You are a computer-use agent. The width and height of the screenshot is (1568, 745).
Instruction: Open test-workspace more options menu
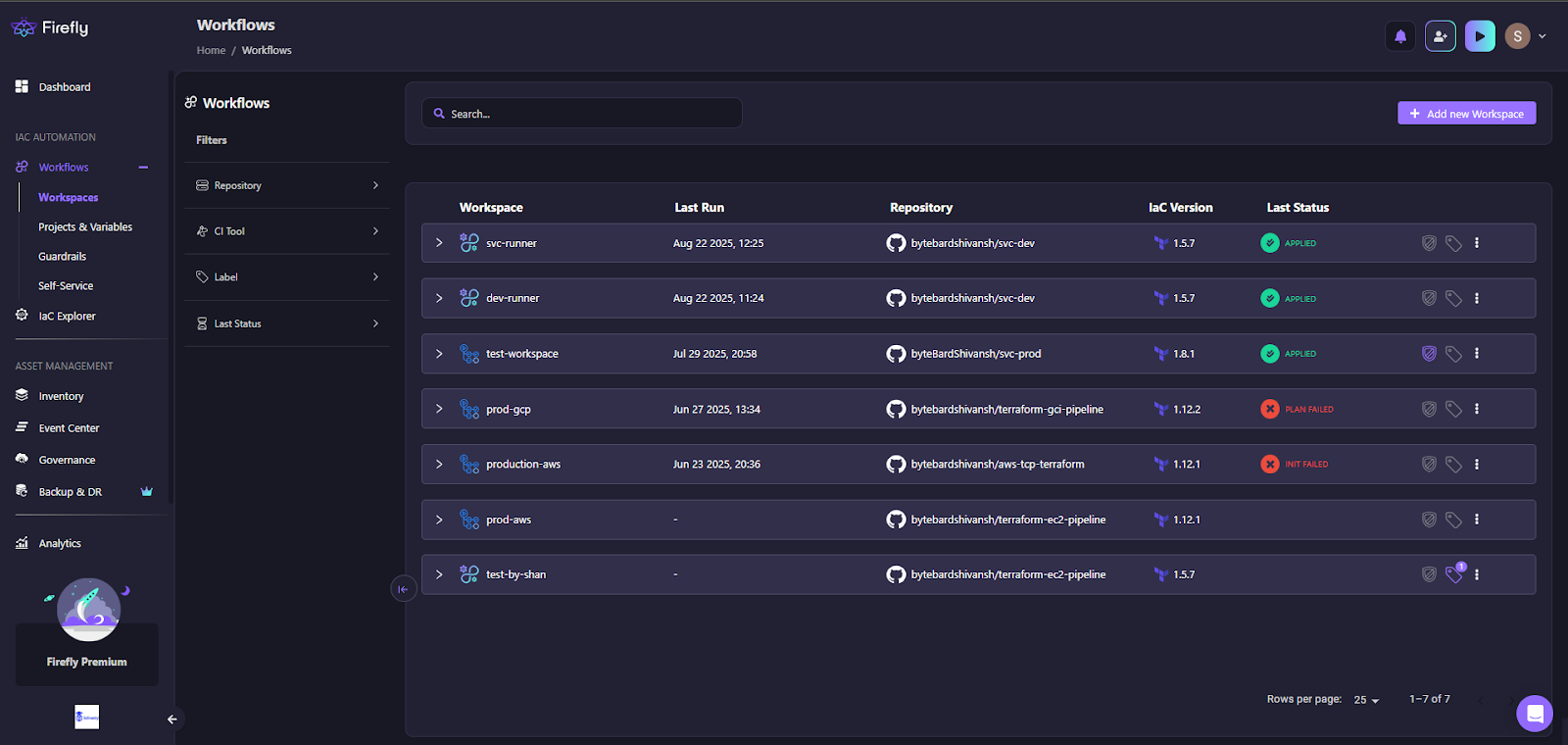pos(1477,354)
